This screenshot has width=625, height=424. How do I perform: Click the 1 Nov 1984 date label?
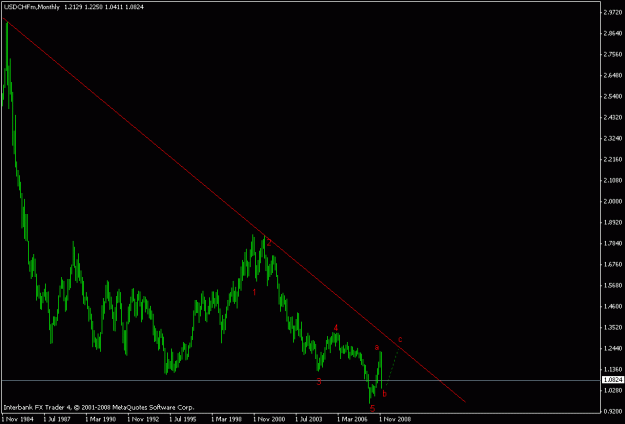[17, 419]
